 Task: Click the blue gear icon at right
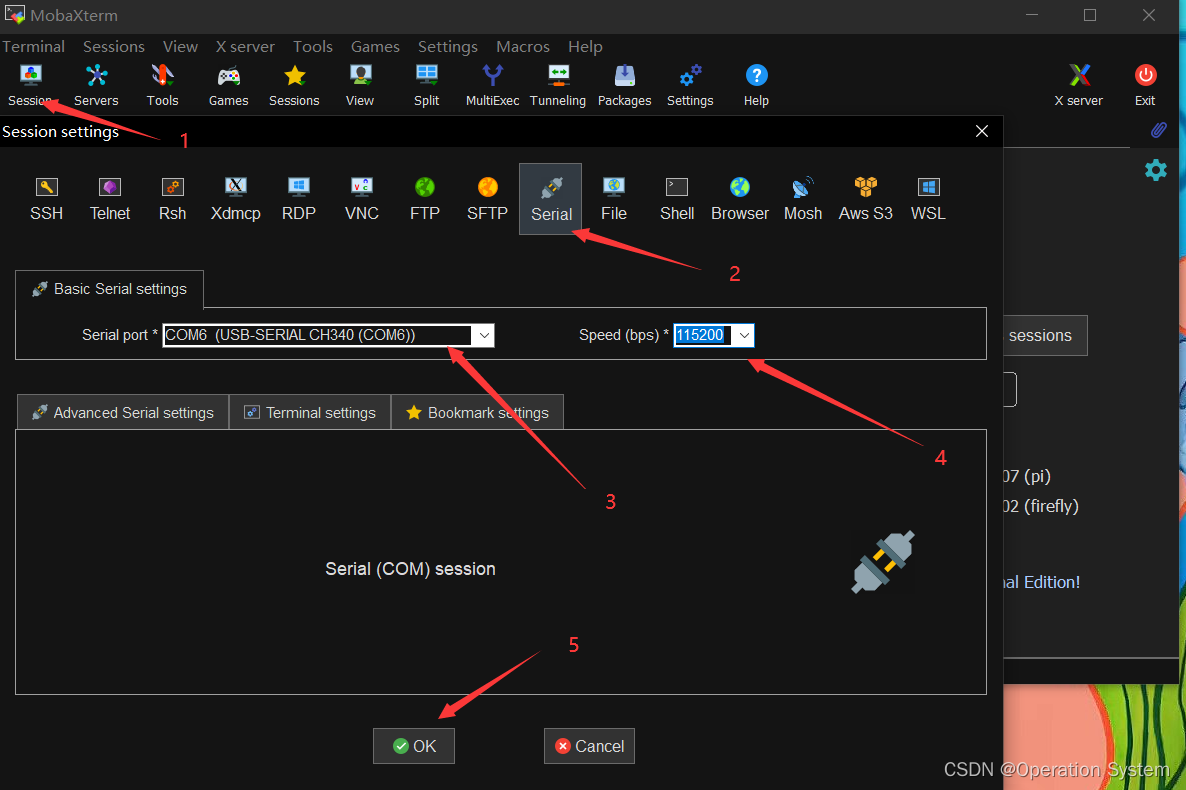[1156, 170]
